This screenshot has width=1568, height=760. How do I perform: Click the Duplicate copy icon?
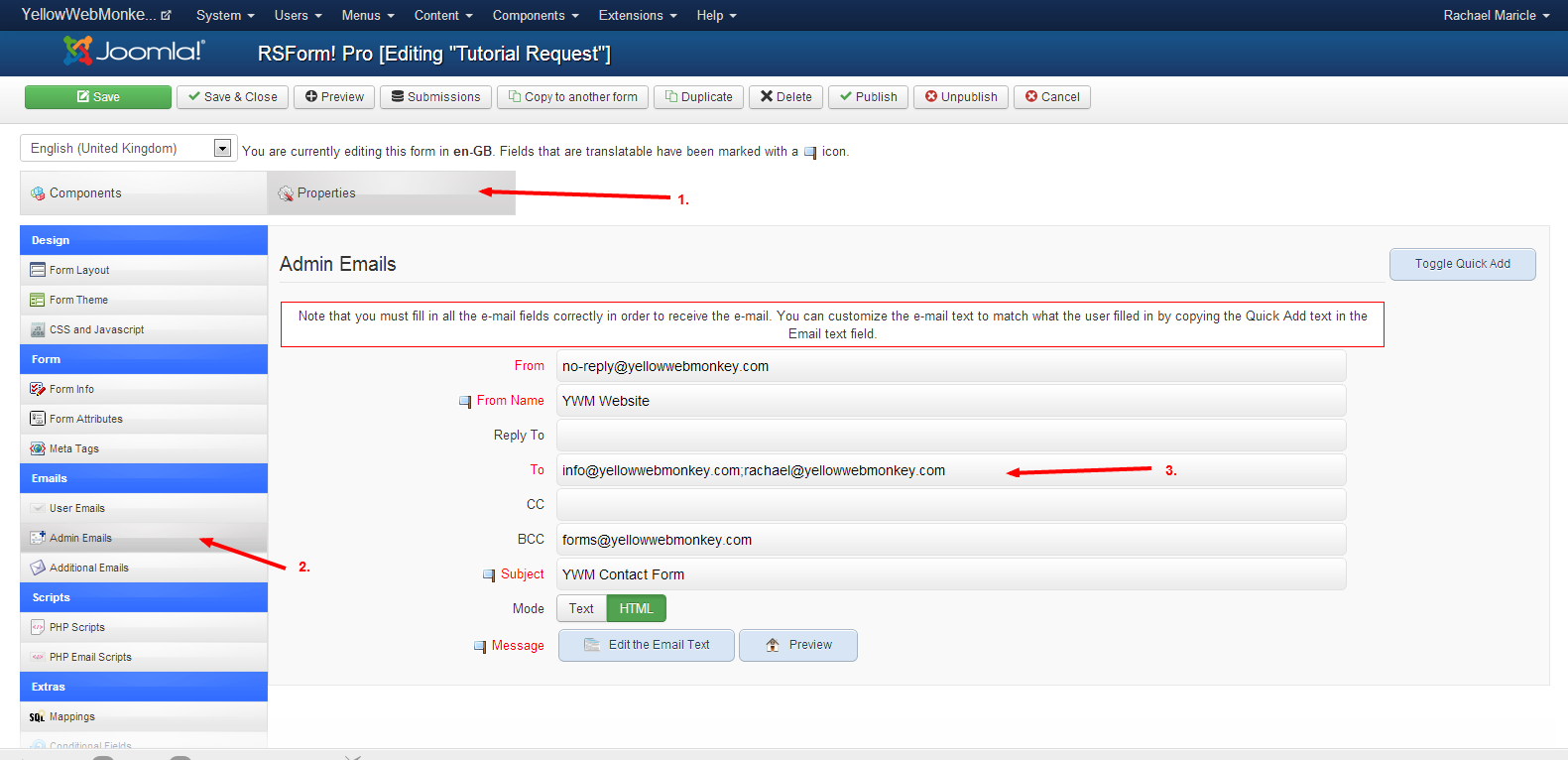[x=671, y=96]
